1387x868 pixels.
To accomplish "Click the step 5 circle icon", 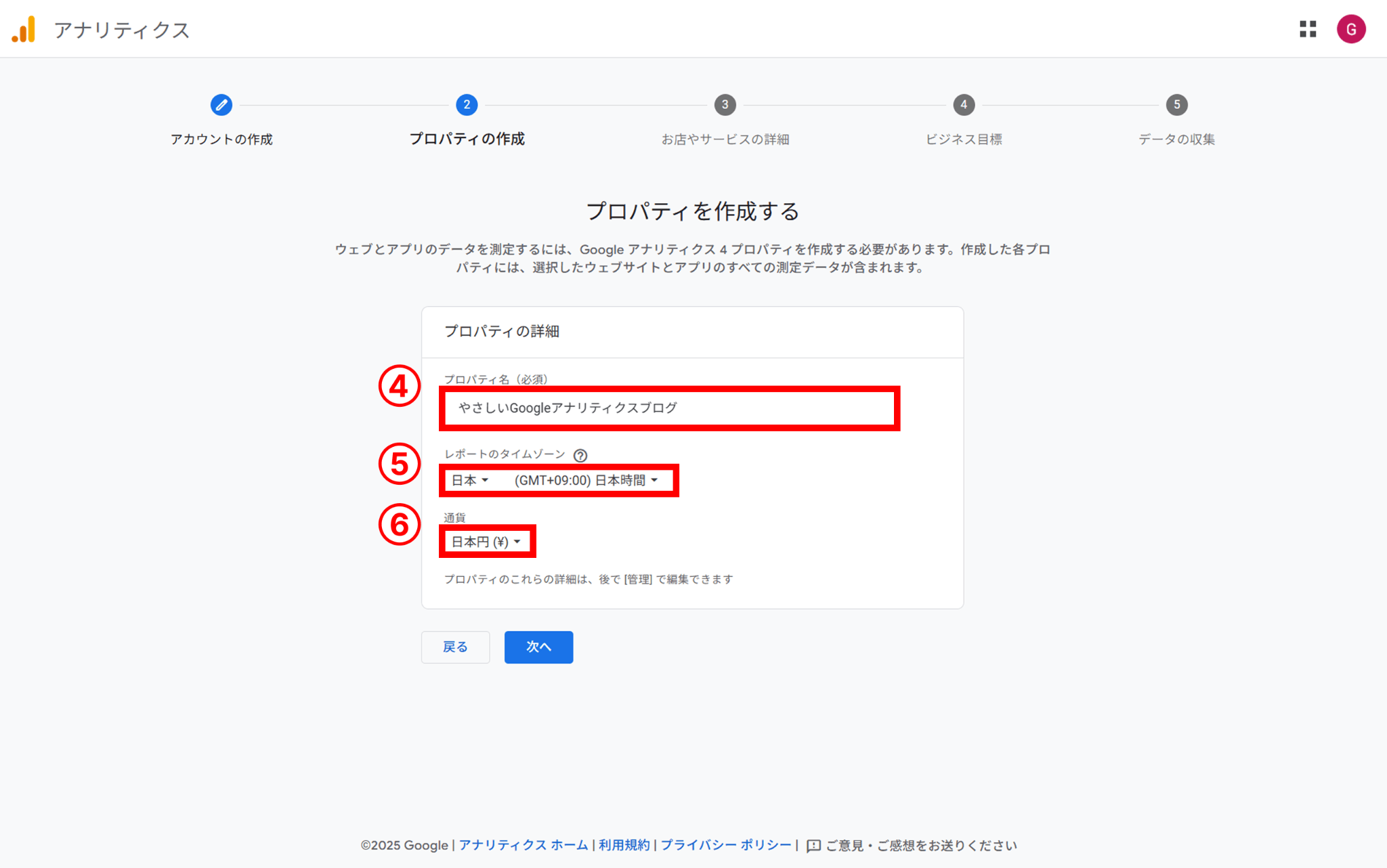I will pyautogui.click(x=1176, y=105).
